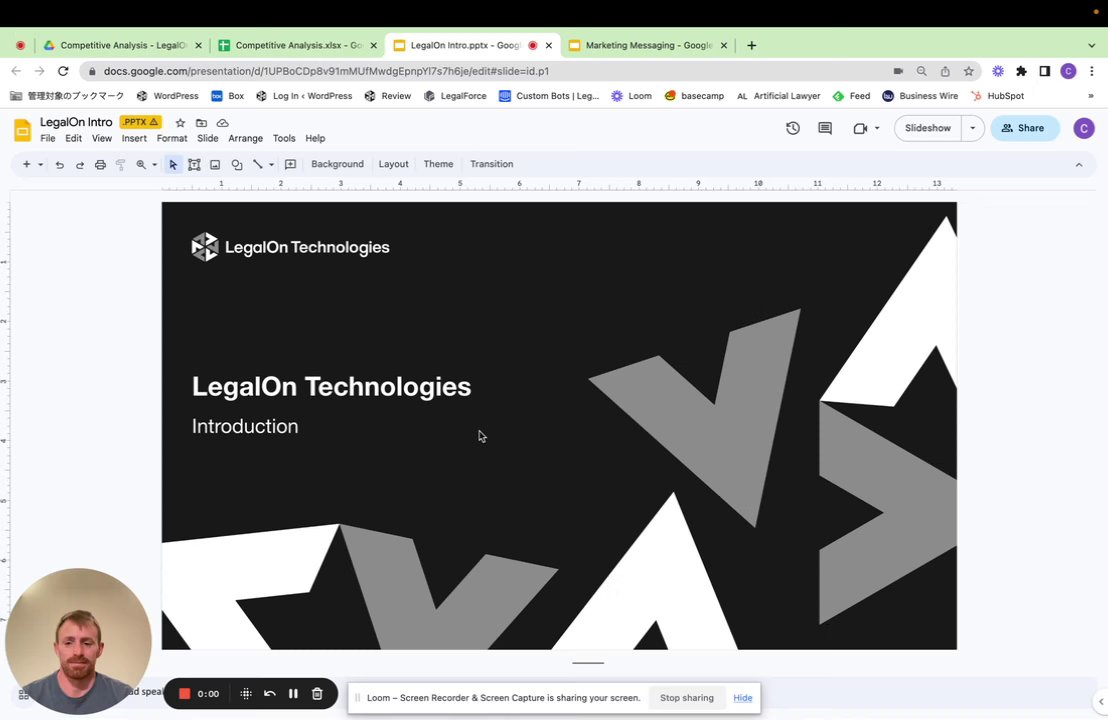Add a new slide with plus icon
The width and height of the screenshot is (1108, 720).
coord(26,164)
